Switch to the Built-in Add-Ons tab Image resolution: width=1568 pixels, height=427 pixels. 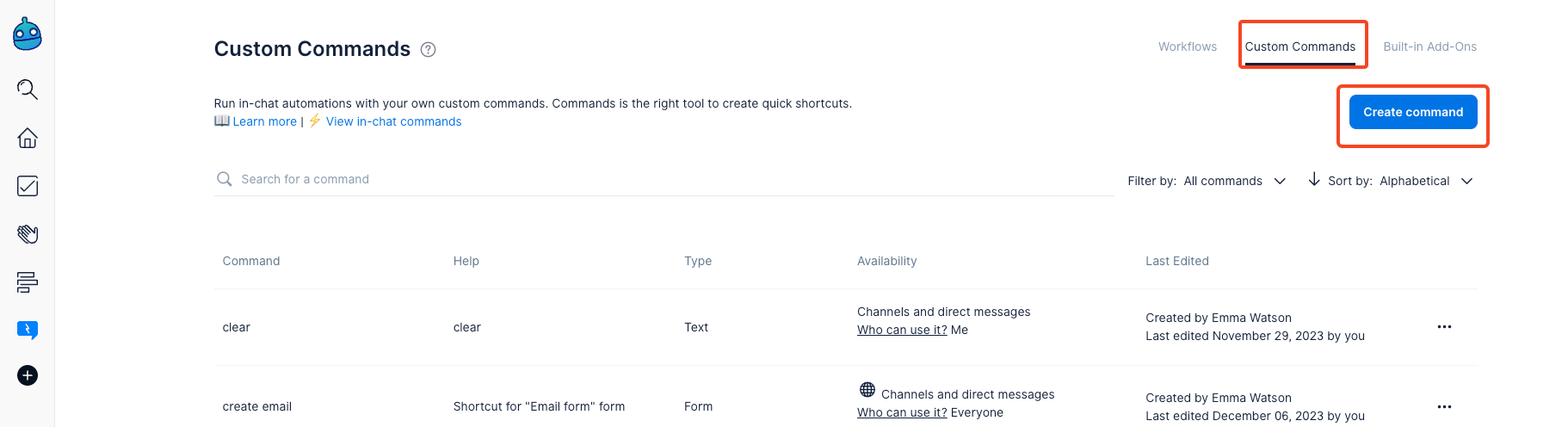[x=1429, y=46]
